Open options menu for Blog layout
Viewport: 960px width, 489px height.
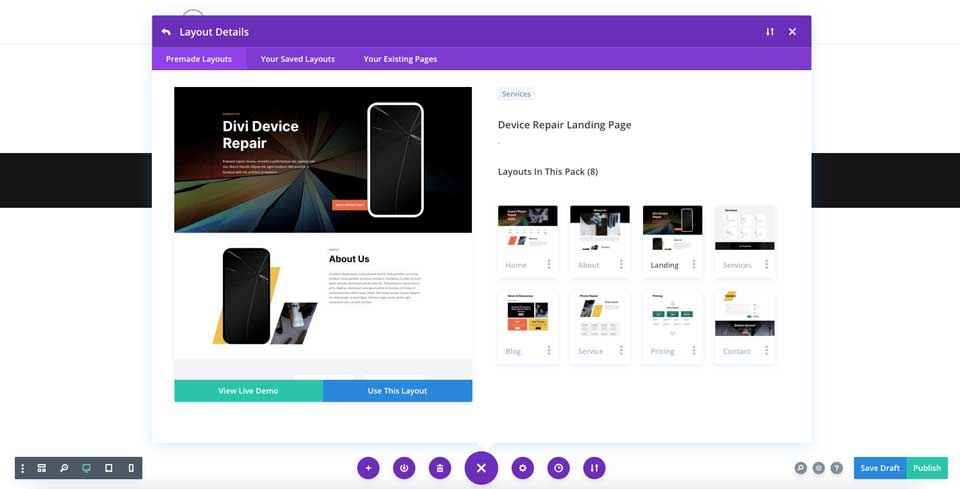click(549, 351)
